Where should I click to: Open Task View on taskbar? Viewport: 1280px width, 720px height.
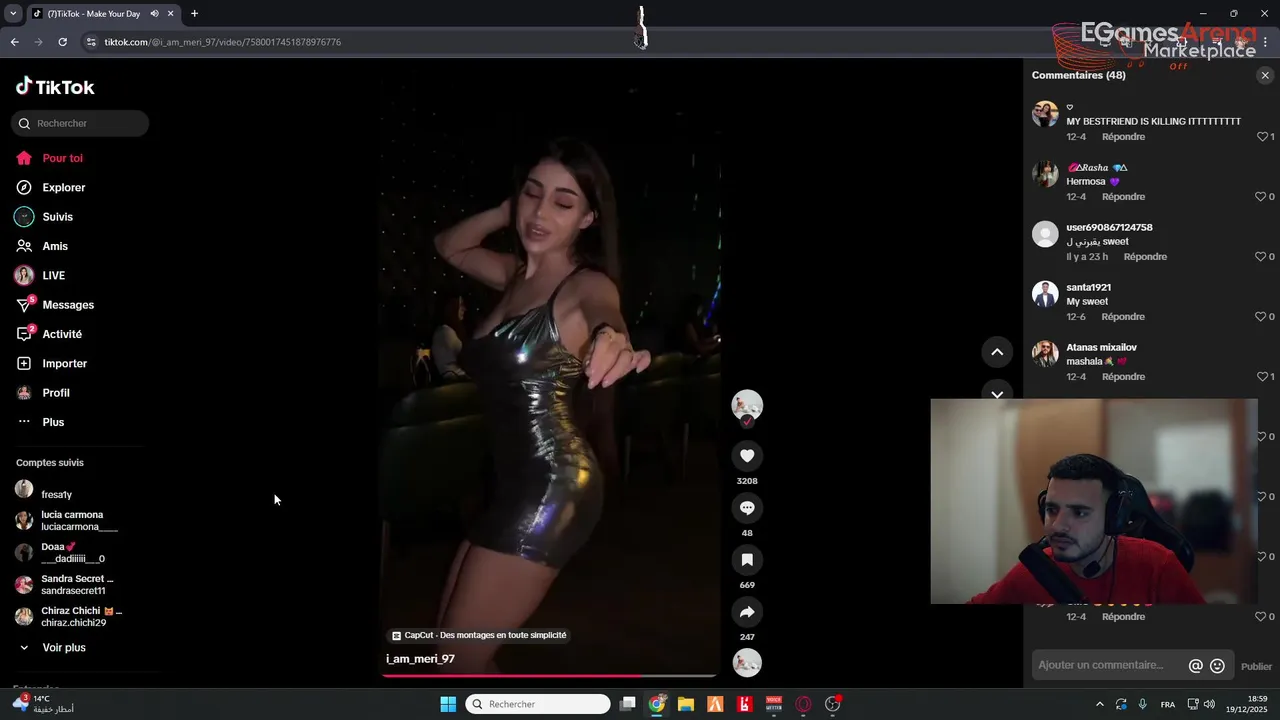[x=627, y=704]
